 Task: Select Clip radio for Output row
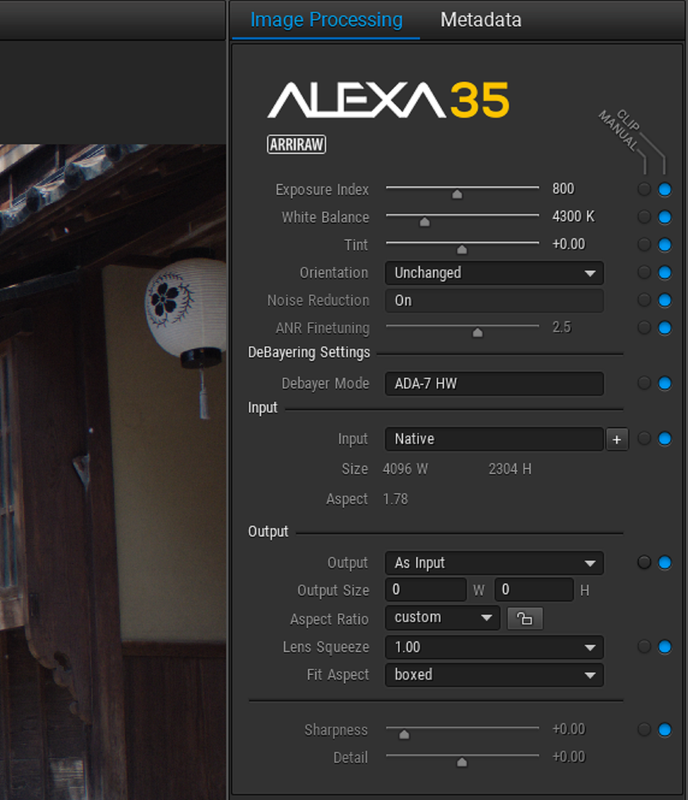(x=665, y=562)
